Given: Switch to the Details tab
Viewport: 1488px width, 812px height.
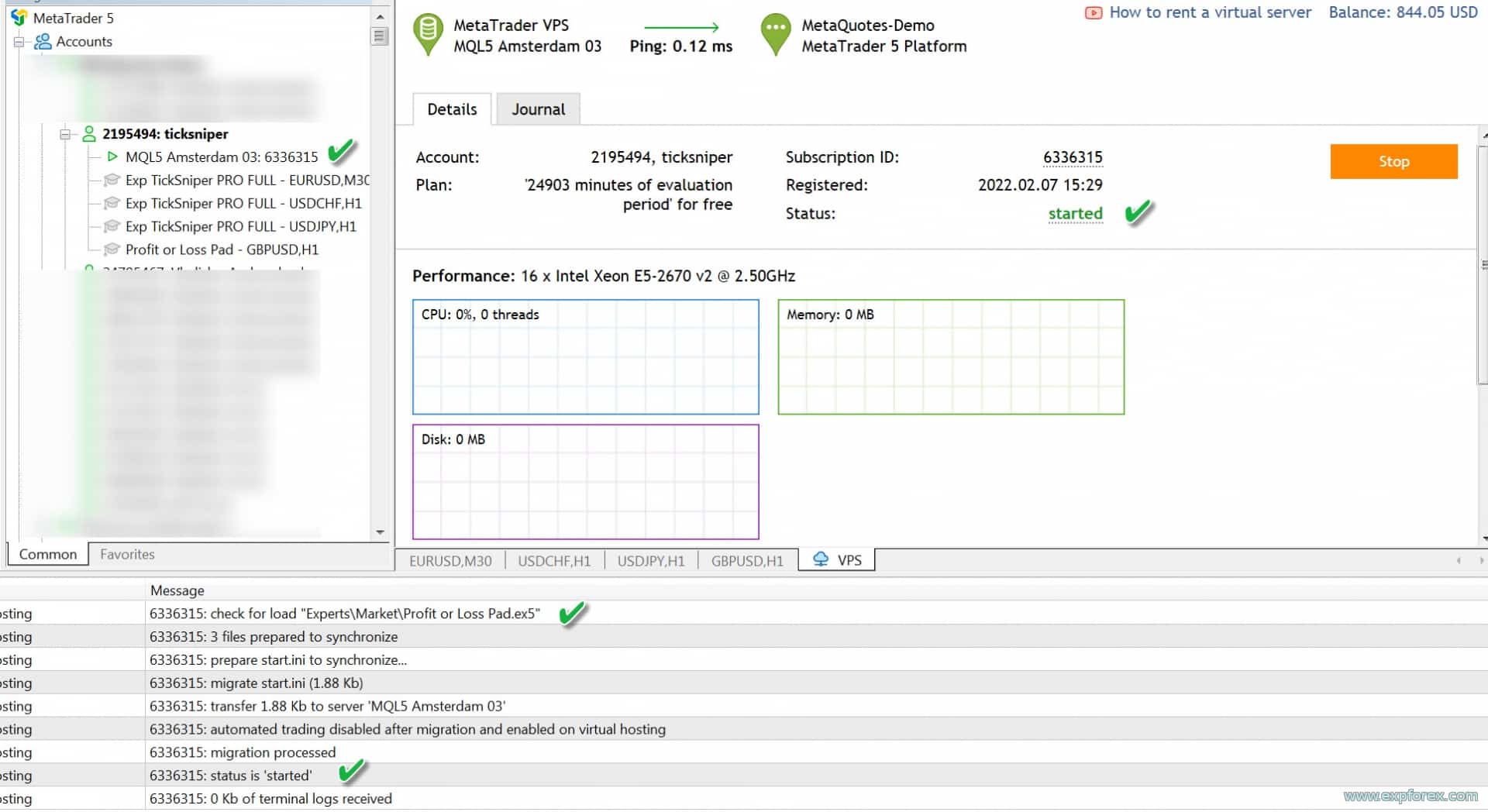Looking at the screenshot, I should pos(452,109).
